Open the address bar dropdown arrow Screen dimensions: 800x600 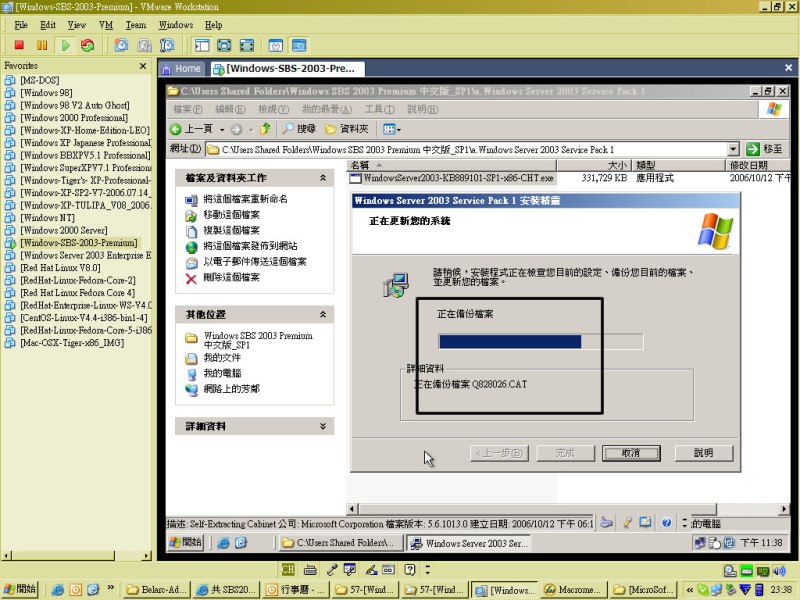[733, 149]
